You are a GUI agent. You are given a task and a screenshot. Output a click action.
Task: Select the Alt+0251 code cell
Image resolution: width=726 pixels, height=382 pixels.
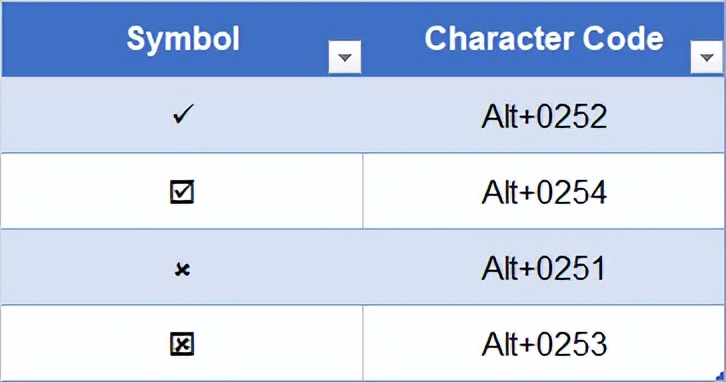[x=544, y=268]
